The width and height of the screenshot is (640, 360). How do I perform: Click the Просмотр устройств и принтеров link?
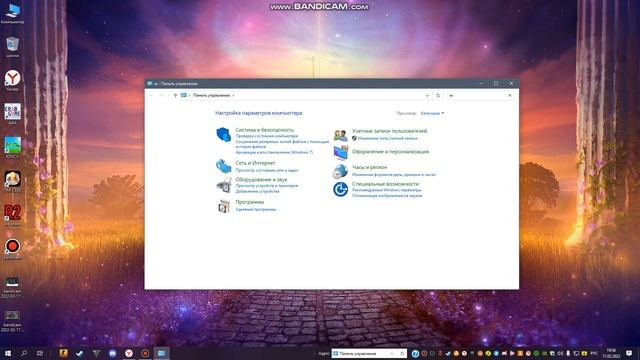click(267, 186)
